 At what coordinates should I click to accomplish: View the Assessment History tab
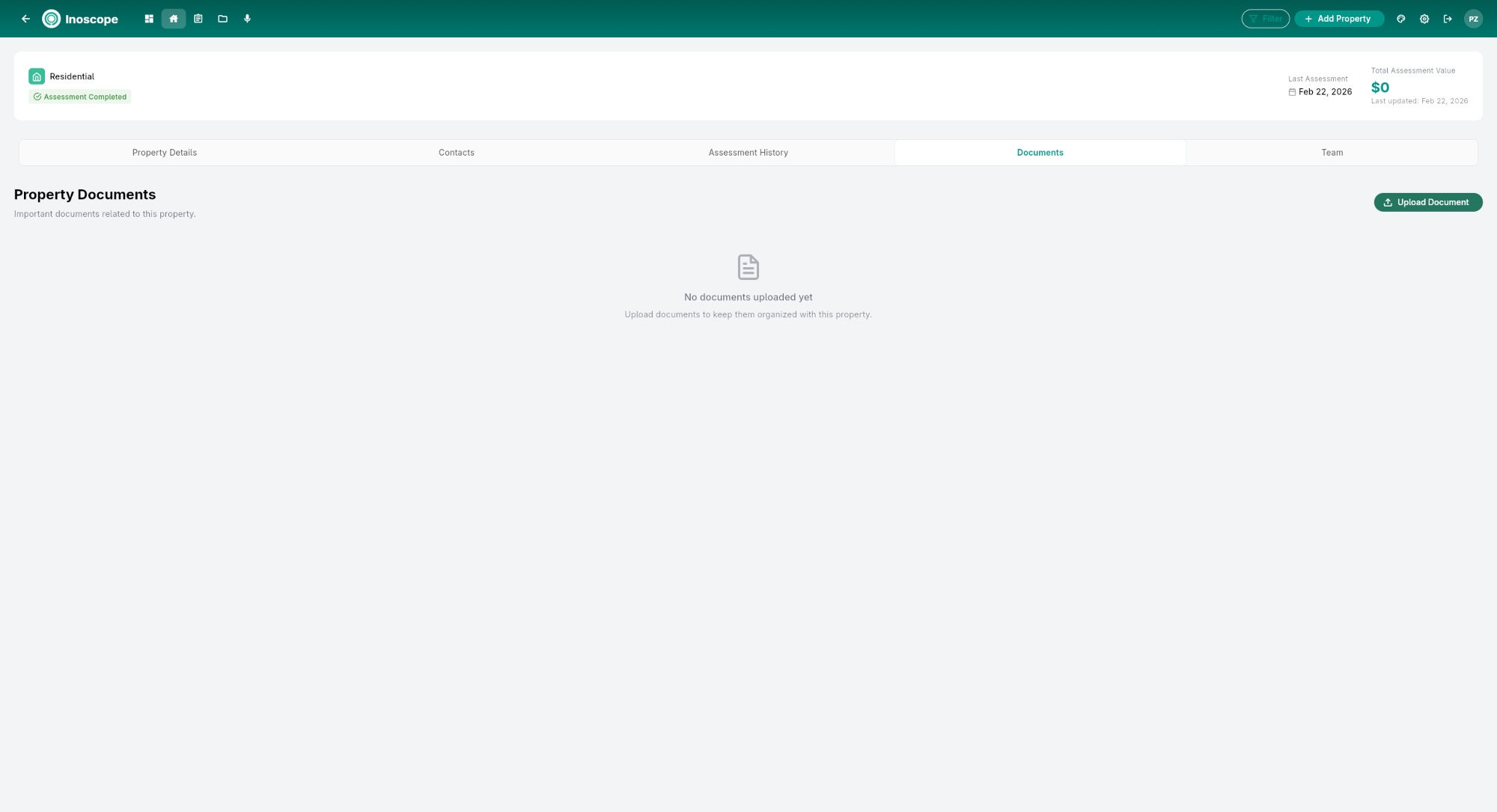748,152
